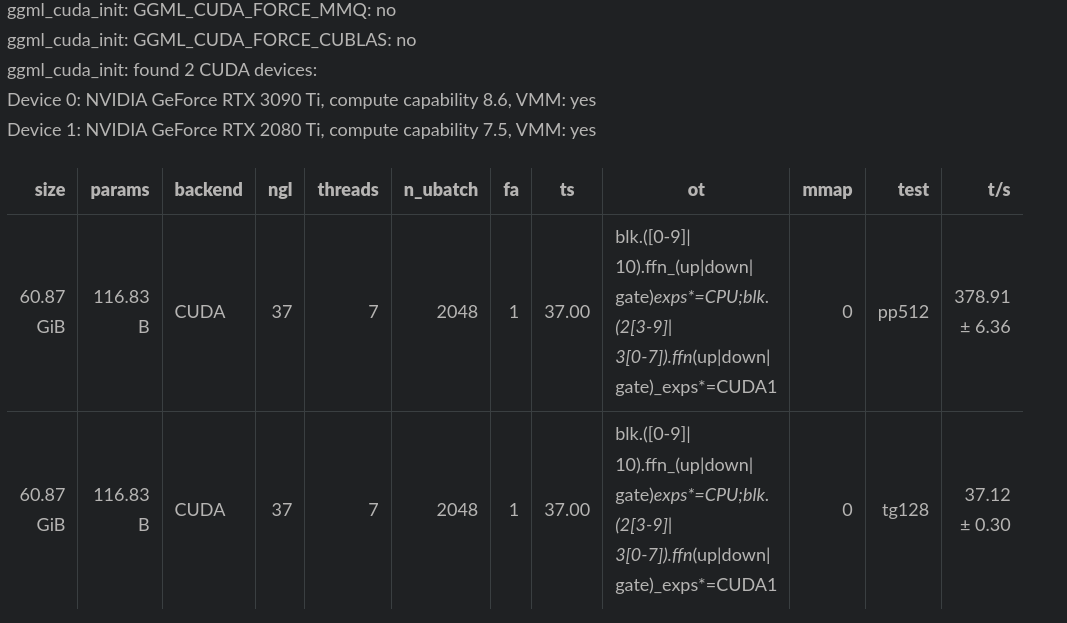Click the "mmap" column header

827,189
